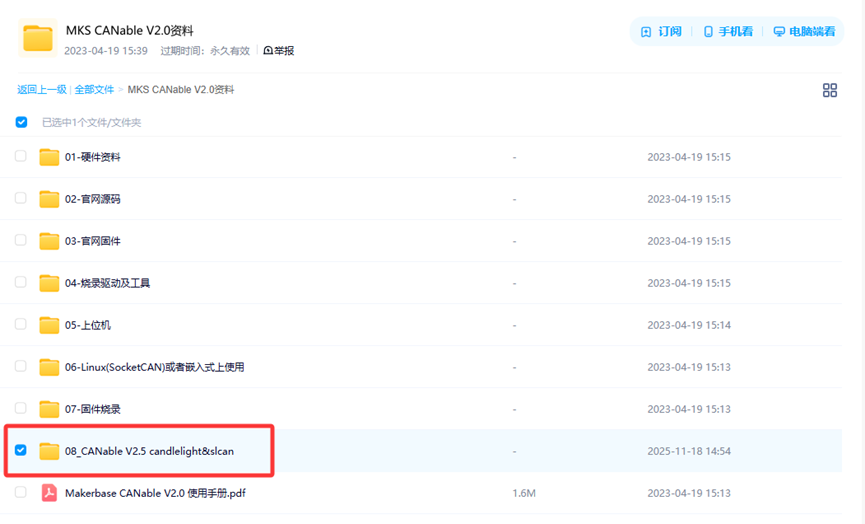The image size is (865, 524).
Task: Click folder icon of 07-固件烧录
Action: (49, 409)
